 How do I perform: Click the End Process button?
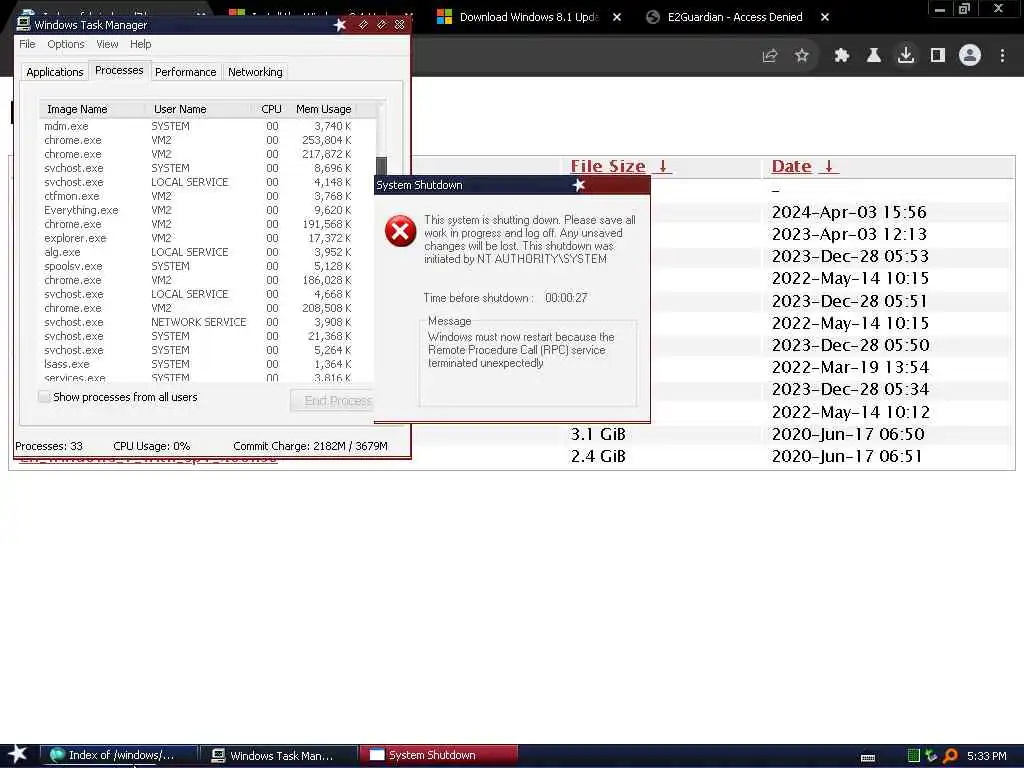coord(333,401)
